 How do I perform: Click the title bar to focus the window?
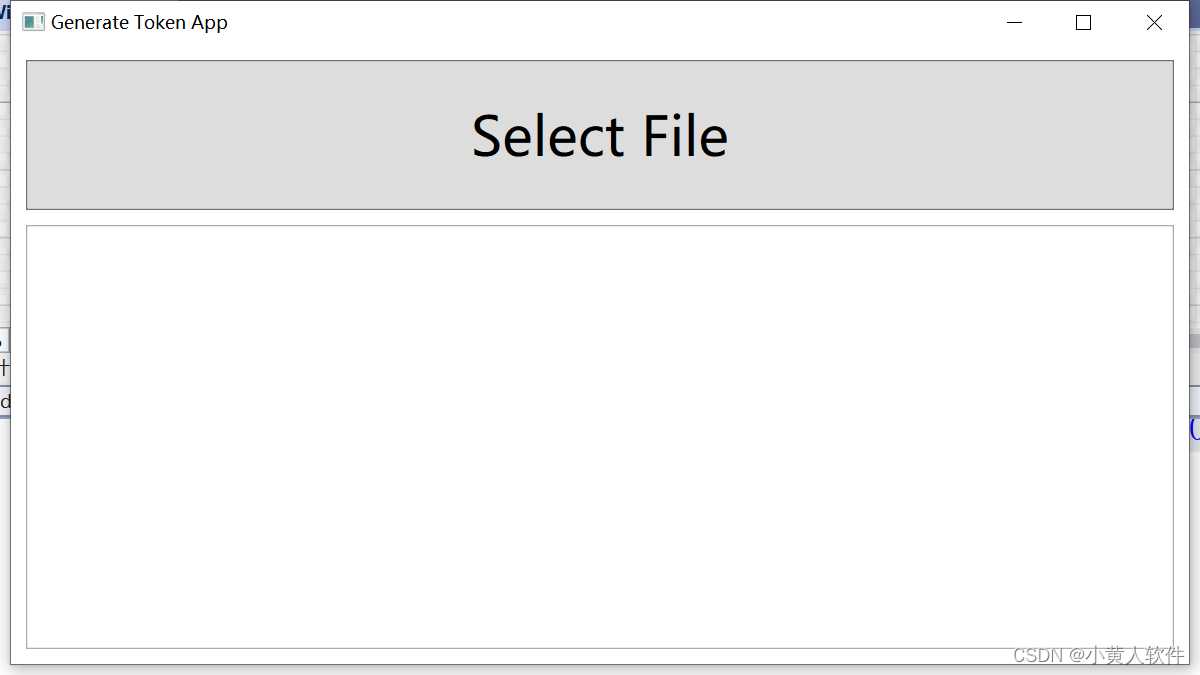(600, 21)
